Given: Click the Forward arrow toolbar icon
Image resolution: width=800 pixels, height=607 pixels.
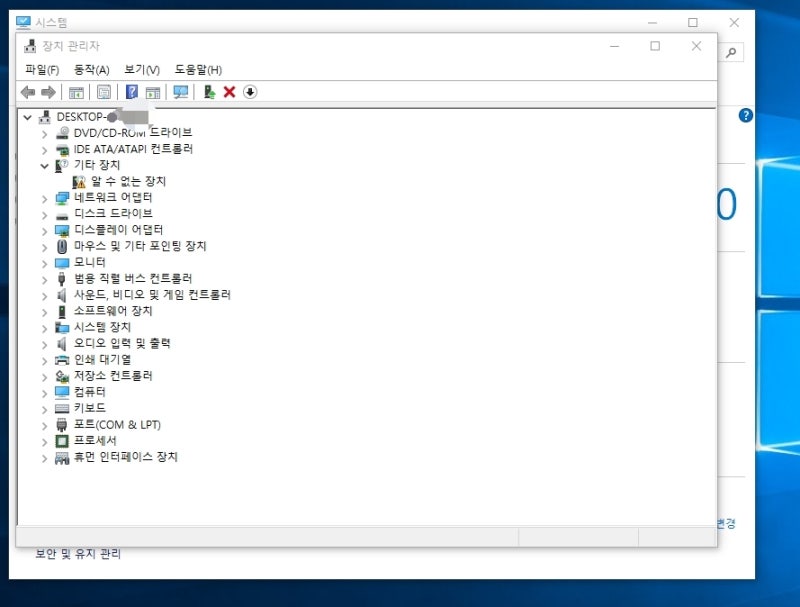Looking at the screenshot, I should click(x=48, y=92).
